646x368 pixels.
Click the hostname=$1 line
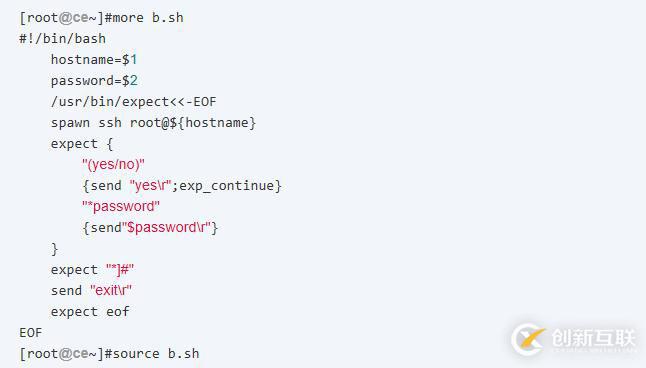pos(94,60)
